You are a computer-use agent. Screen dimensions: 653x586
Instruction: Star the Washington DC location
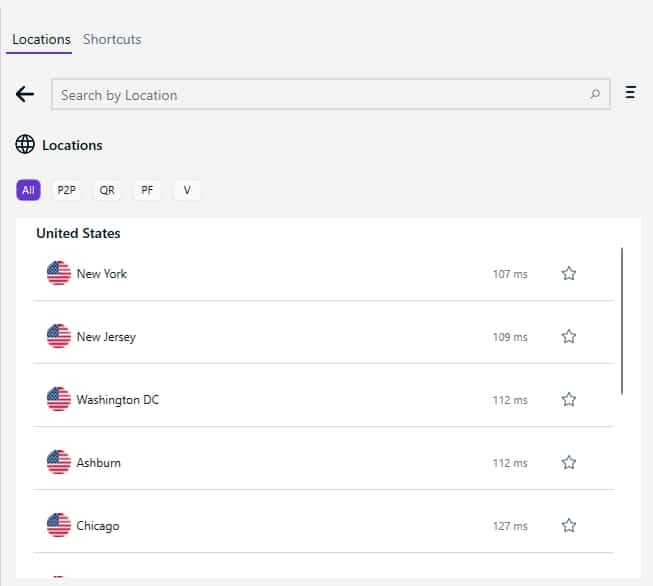tap(569, 400)
